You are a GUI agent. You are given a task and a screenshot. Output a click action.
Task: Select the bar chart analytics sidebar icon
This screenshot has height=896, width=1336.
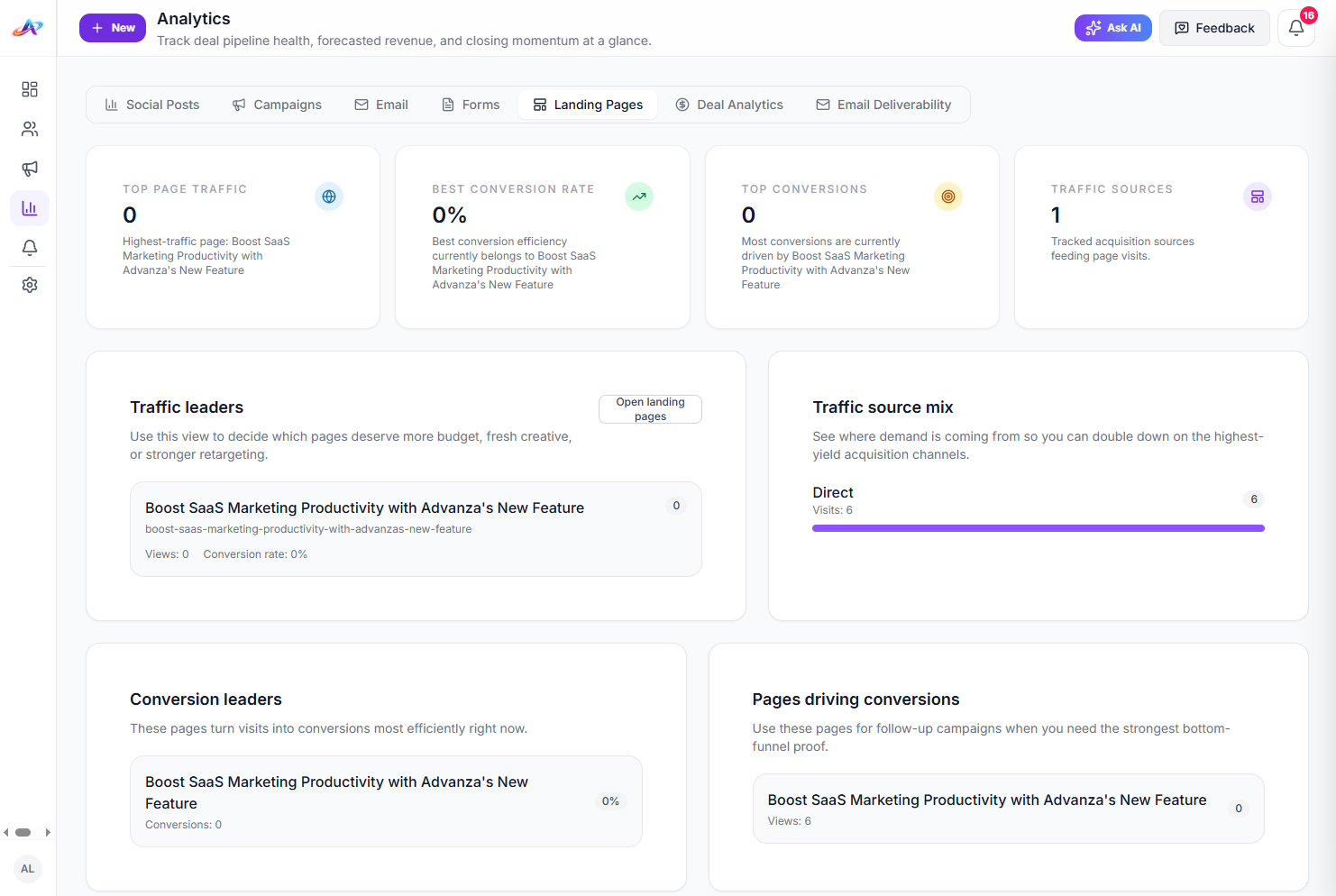(x=30, y=208)
